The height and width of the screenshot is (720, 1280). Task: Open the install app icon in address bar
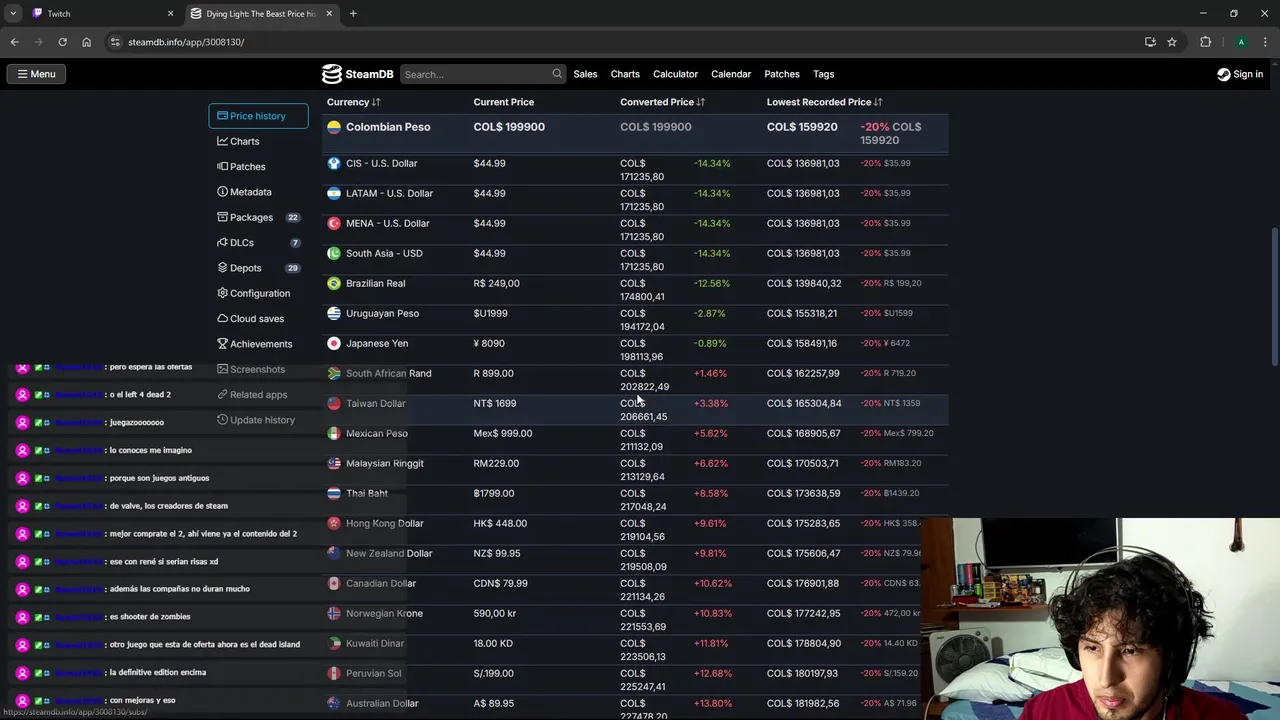click(1150, 42)
